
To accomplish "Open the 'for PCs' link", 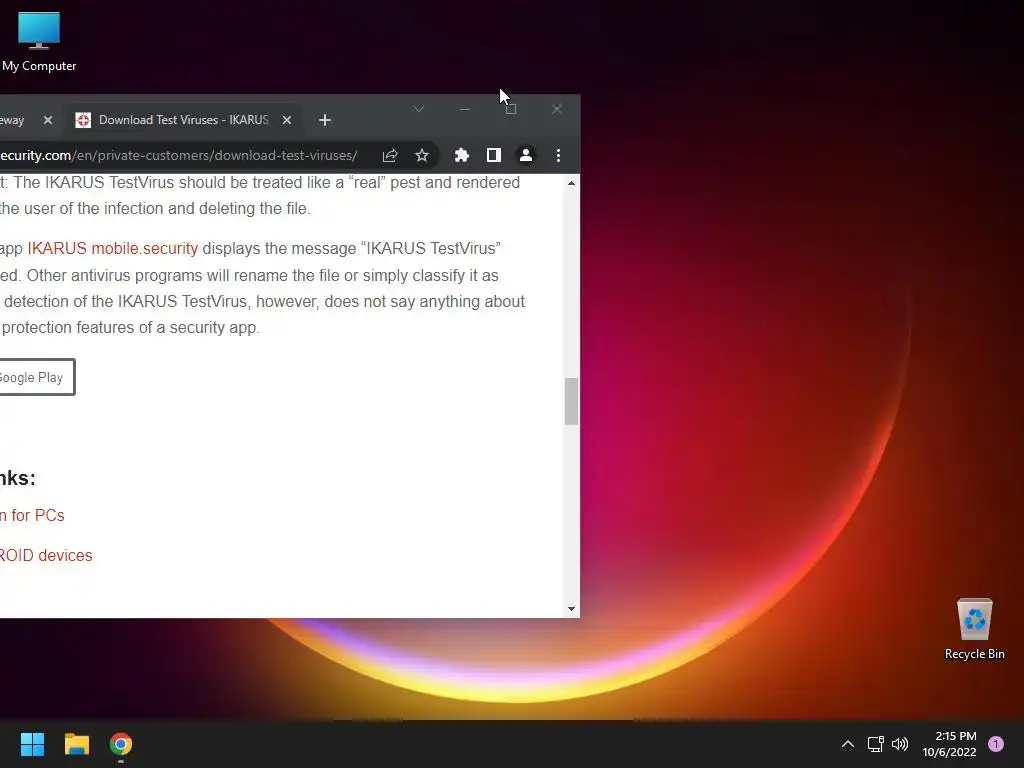I will click(x=38, y=515).
